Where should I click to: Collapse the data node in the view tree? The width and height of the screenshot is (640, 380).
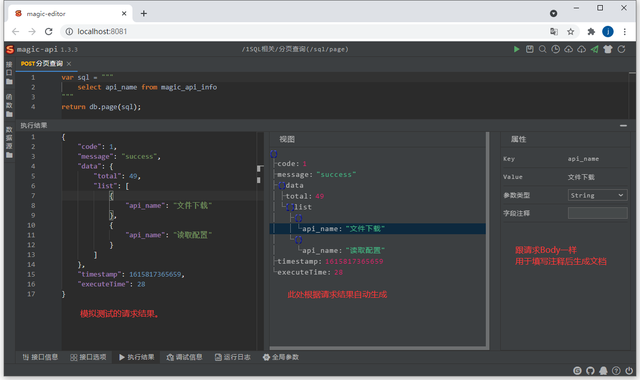(x=282, y=186)
